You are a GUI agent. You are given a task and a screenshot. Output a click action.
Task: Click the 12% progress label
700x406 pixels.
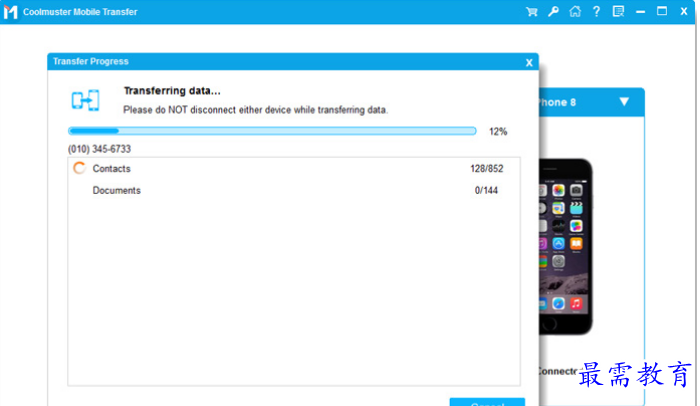[498, 132]
